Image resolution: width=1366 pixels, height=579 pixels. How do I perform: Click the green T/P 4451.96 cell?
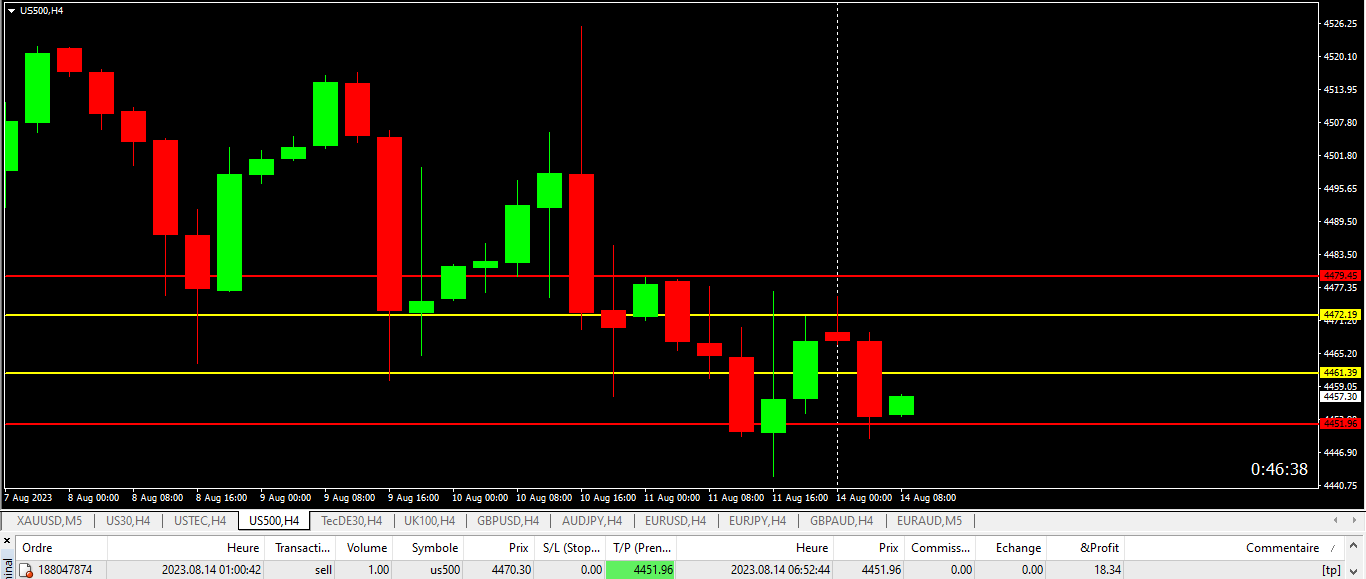coord(641,570)
